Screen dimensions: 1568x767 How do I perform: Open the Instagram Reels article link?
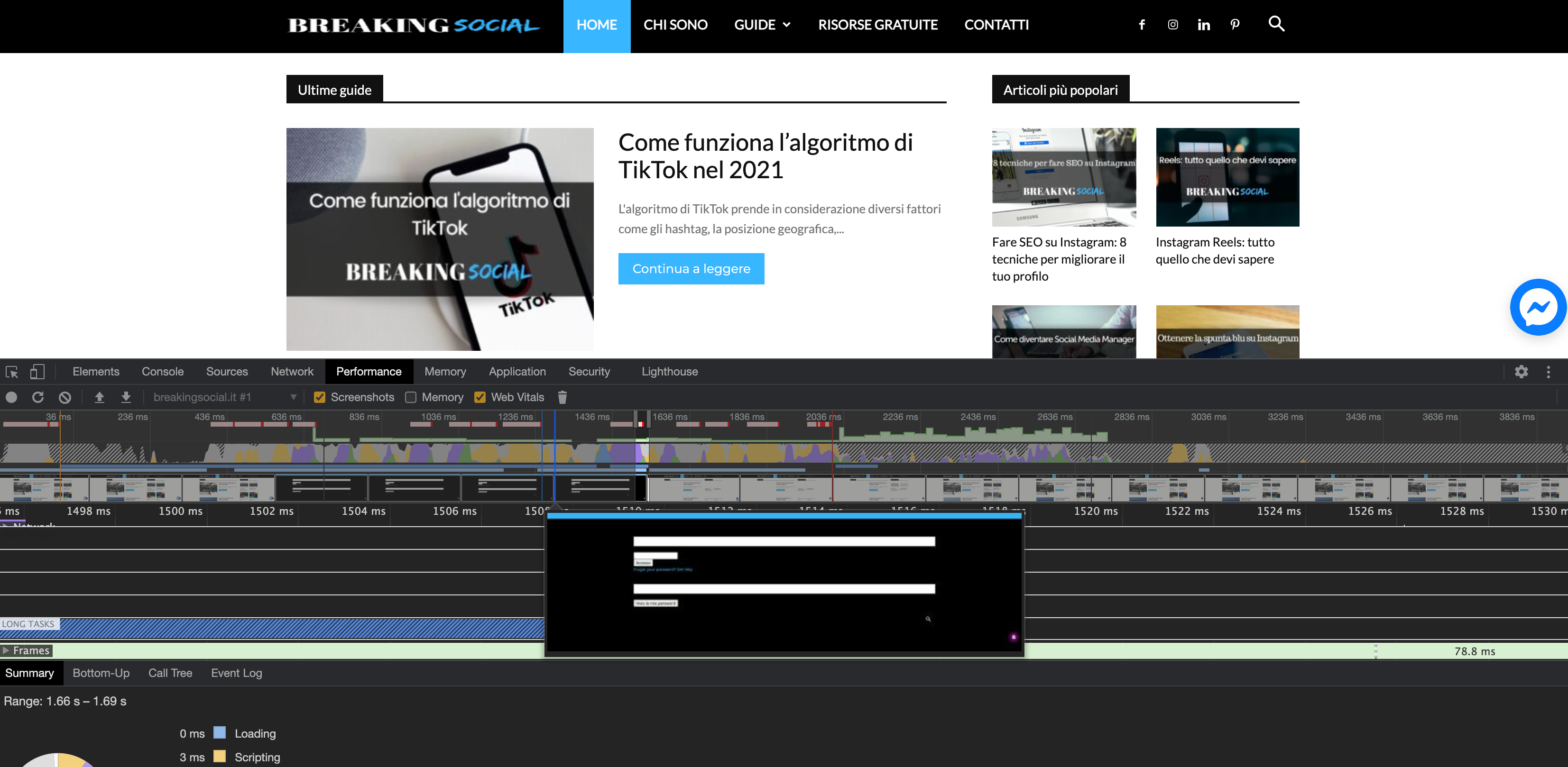coord(1215,251)
